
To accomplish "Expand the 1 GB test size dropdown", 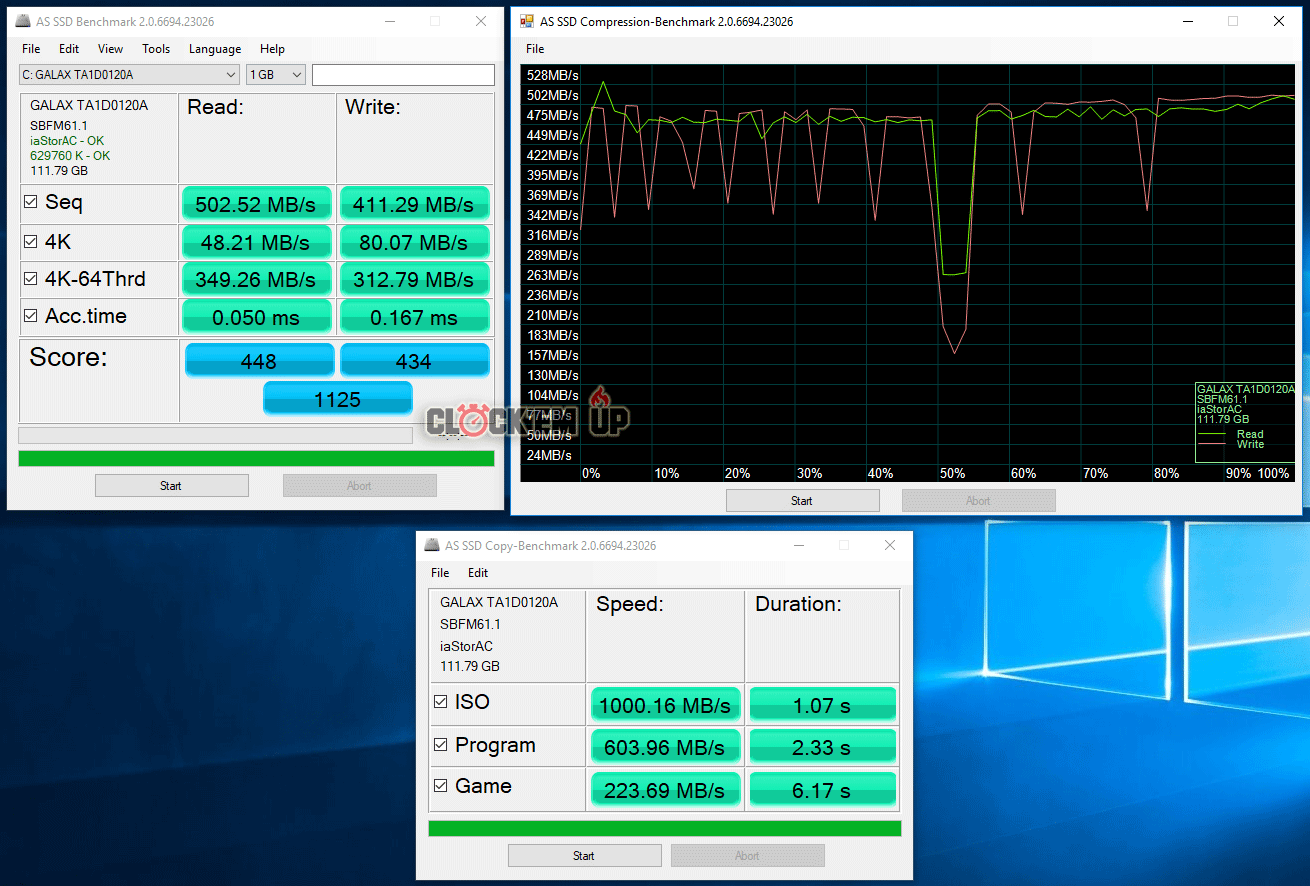I will click(x=275, y=75).
